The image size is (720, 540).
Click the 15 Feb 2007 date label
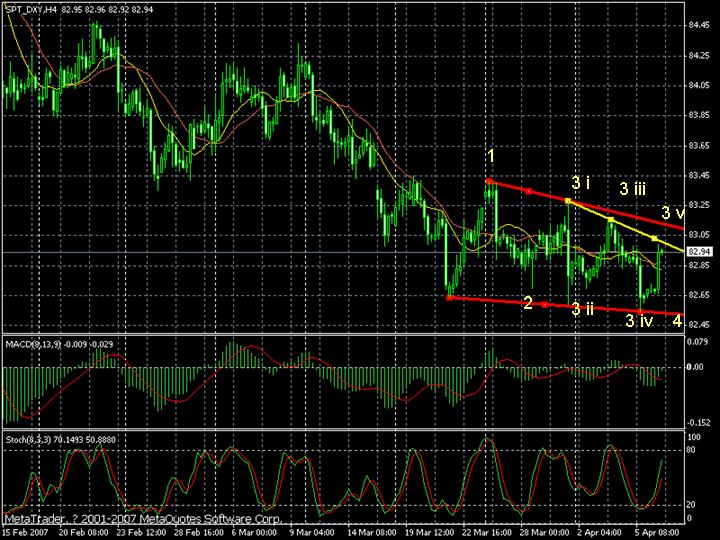tap(23, 532)
